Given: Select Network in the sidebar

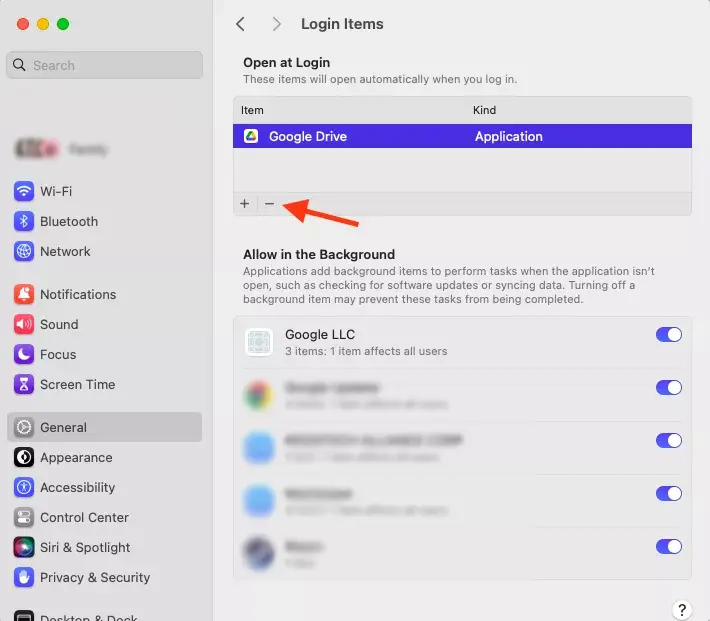Looking at the screenshot, I should [104, 251].
